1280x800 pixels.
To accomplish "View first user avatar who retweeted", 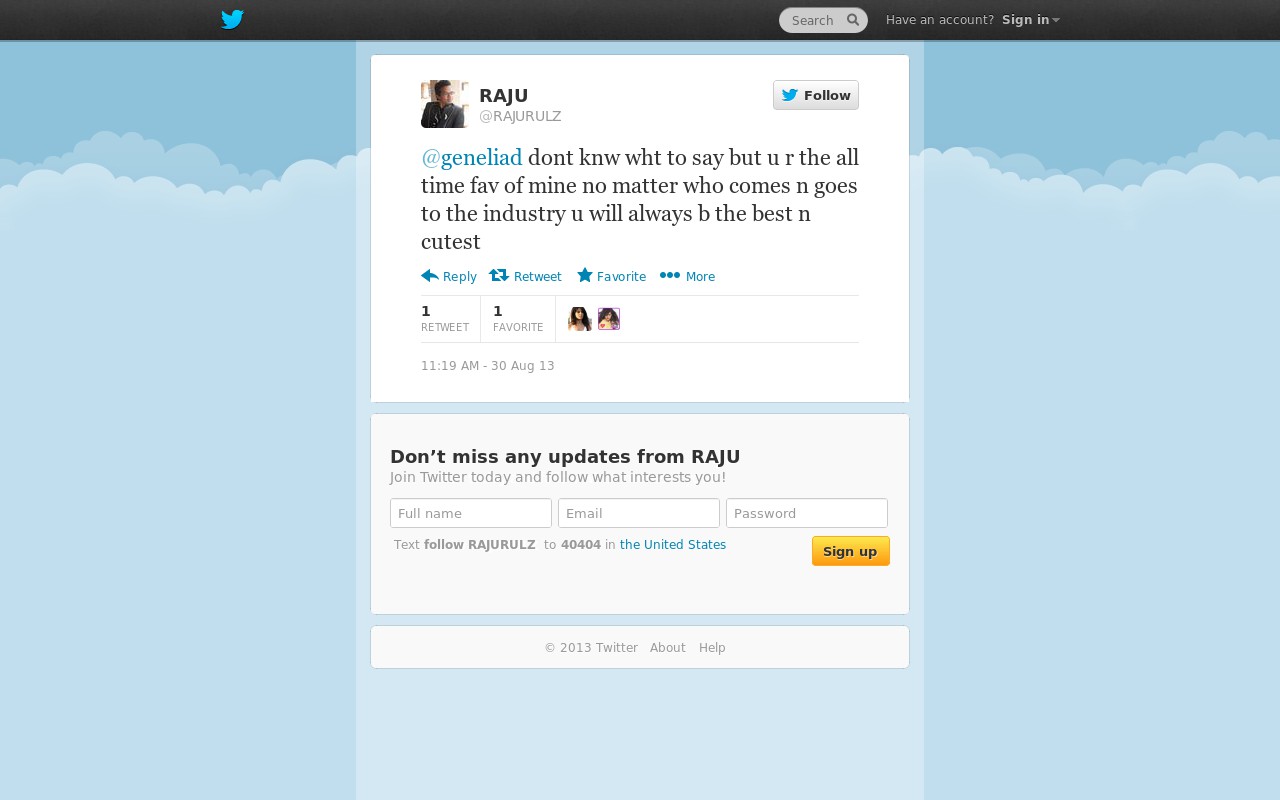I will 580,319.
